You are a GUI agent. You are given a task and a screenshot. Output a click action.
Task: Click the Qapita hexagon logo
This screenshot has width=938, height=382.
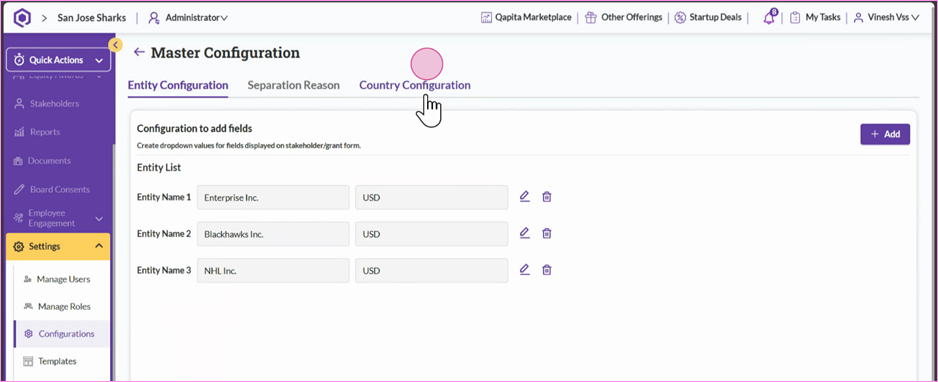coord(22,17)
